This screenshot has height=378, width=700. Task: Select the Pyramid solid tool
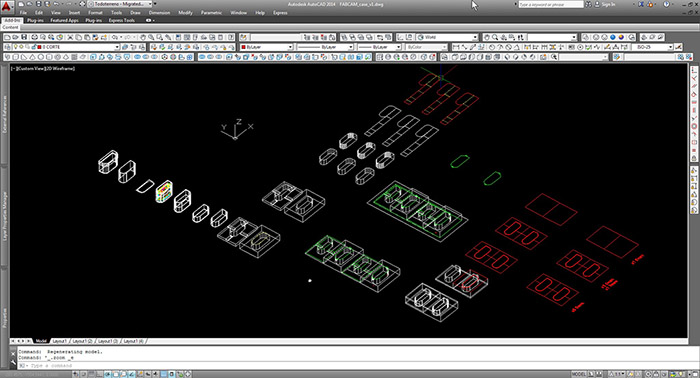[66, 57]
